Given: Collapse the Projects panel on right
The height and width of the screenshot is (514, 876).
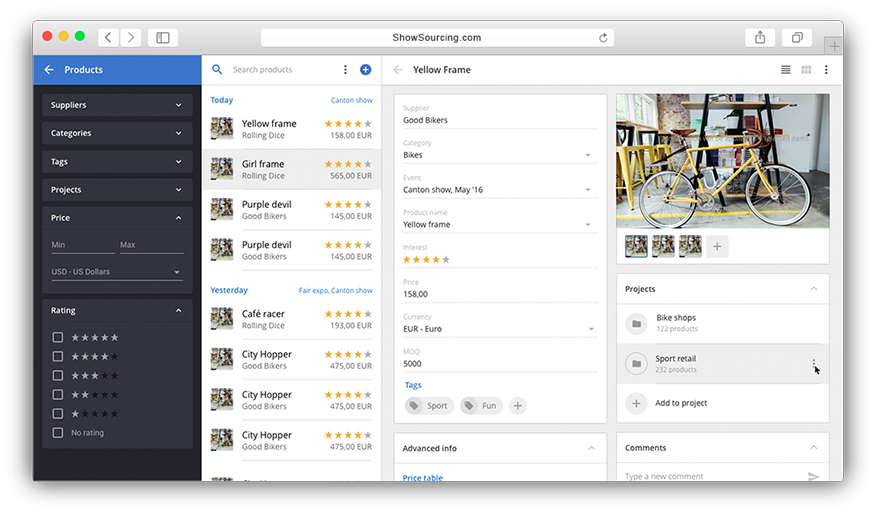Looking at the screenshot, I should pyautogui.click(x=814, y=289).
